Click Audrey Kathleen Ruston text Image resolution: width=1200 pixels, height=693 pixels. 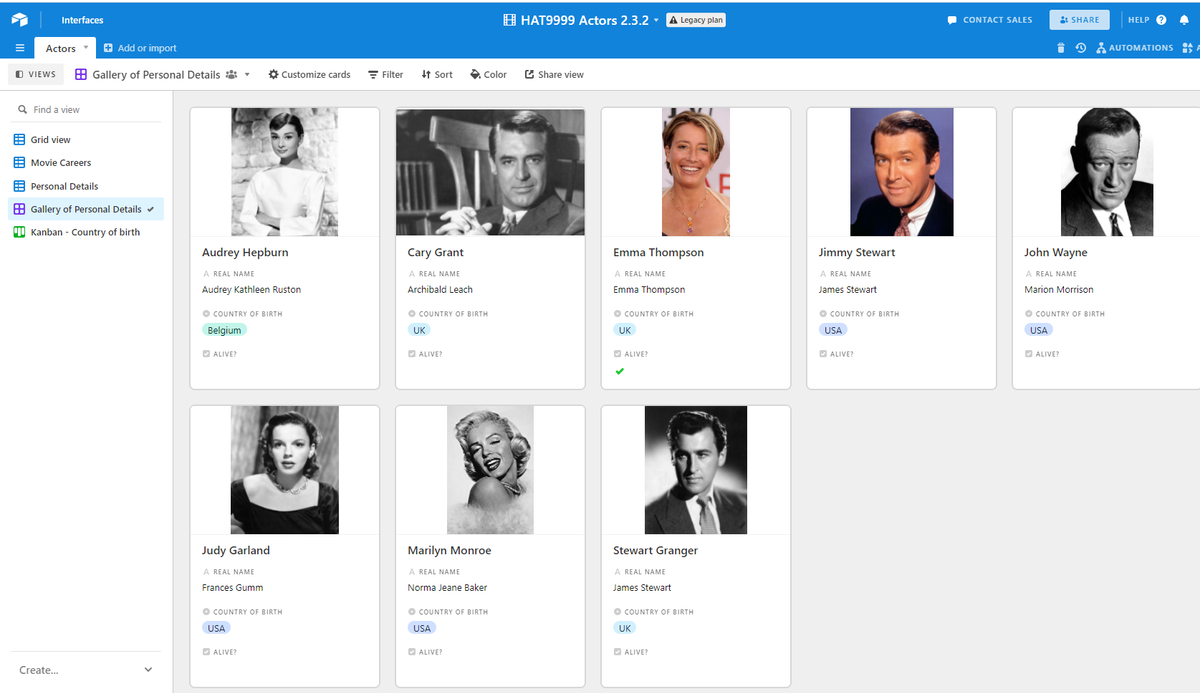pyautogui.click(x=251, y=290)
